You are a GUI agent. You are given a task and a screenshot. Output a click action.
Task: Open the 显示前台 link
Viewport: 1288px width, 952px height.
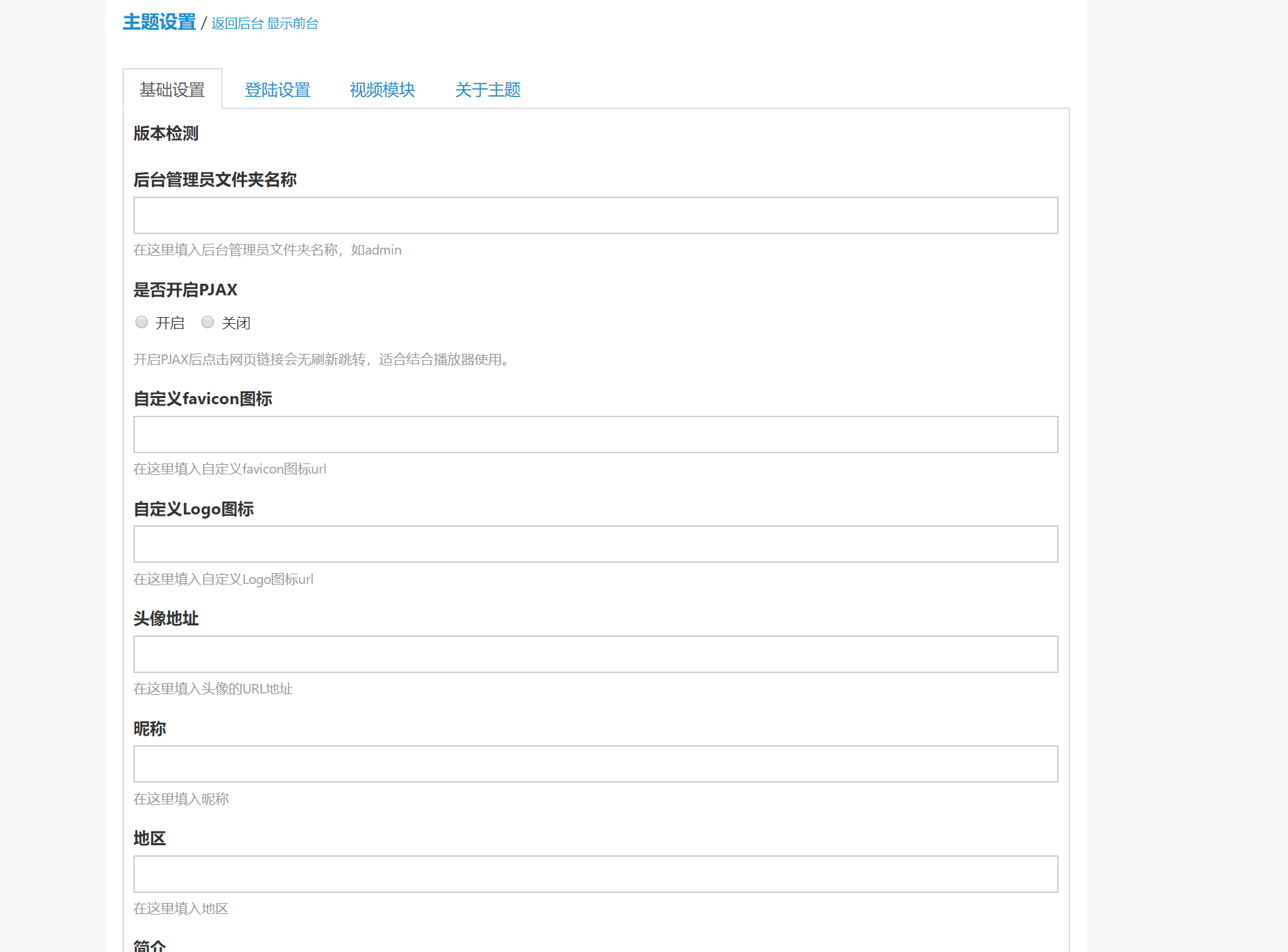(x=293, y=24)
